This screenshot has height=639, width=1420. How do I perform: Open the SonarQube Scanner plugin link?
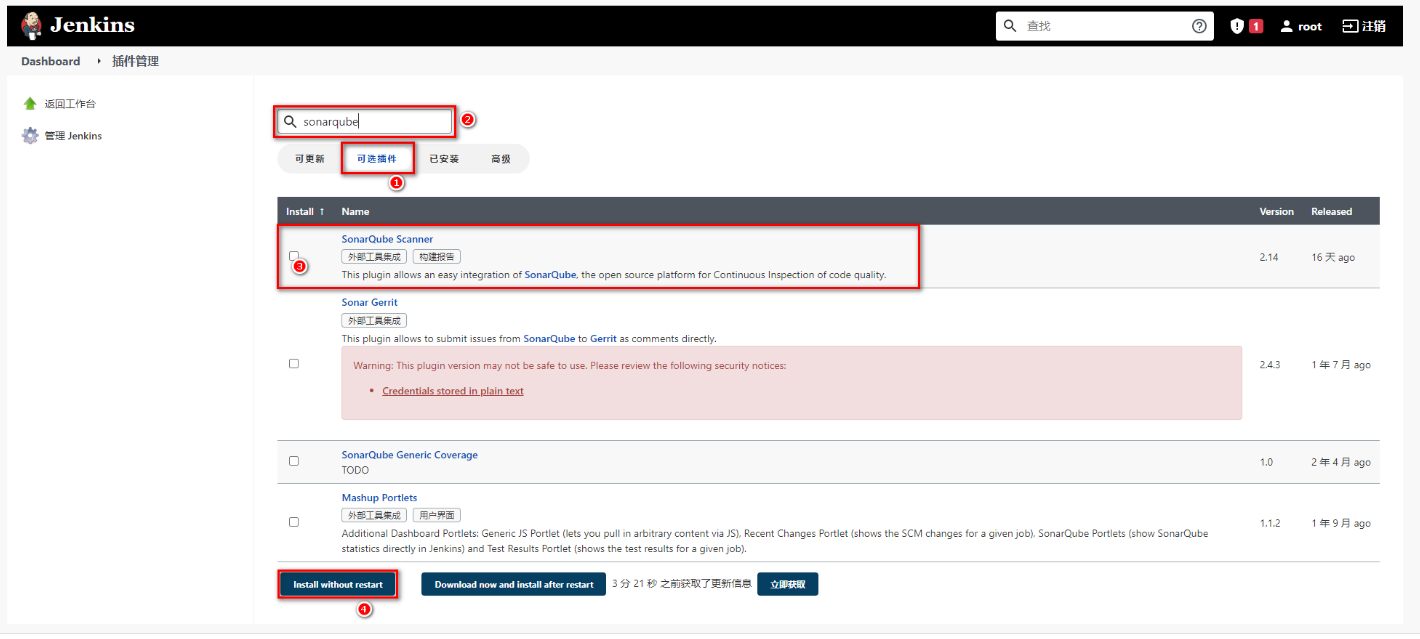coord(387,239)
